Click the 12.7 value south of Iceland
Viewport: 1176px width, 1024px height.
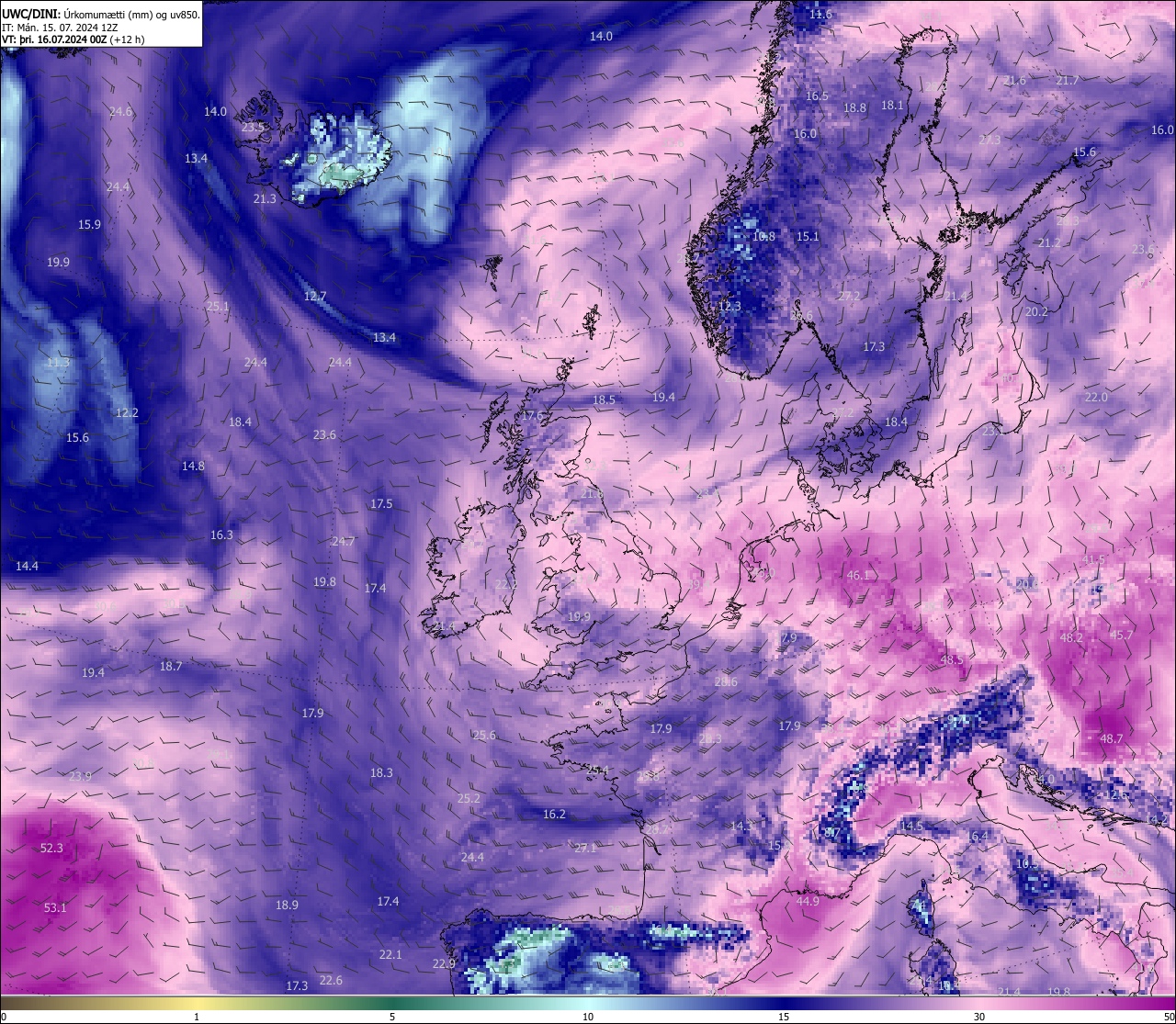tap(315, 296)
